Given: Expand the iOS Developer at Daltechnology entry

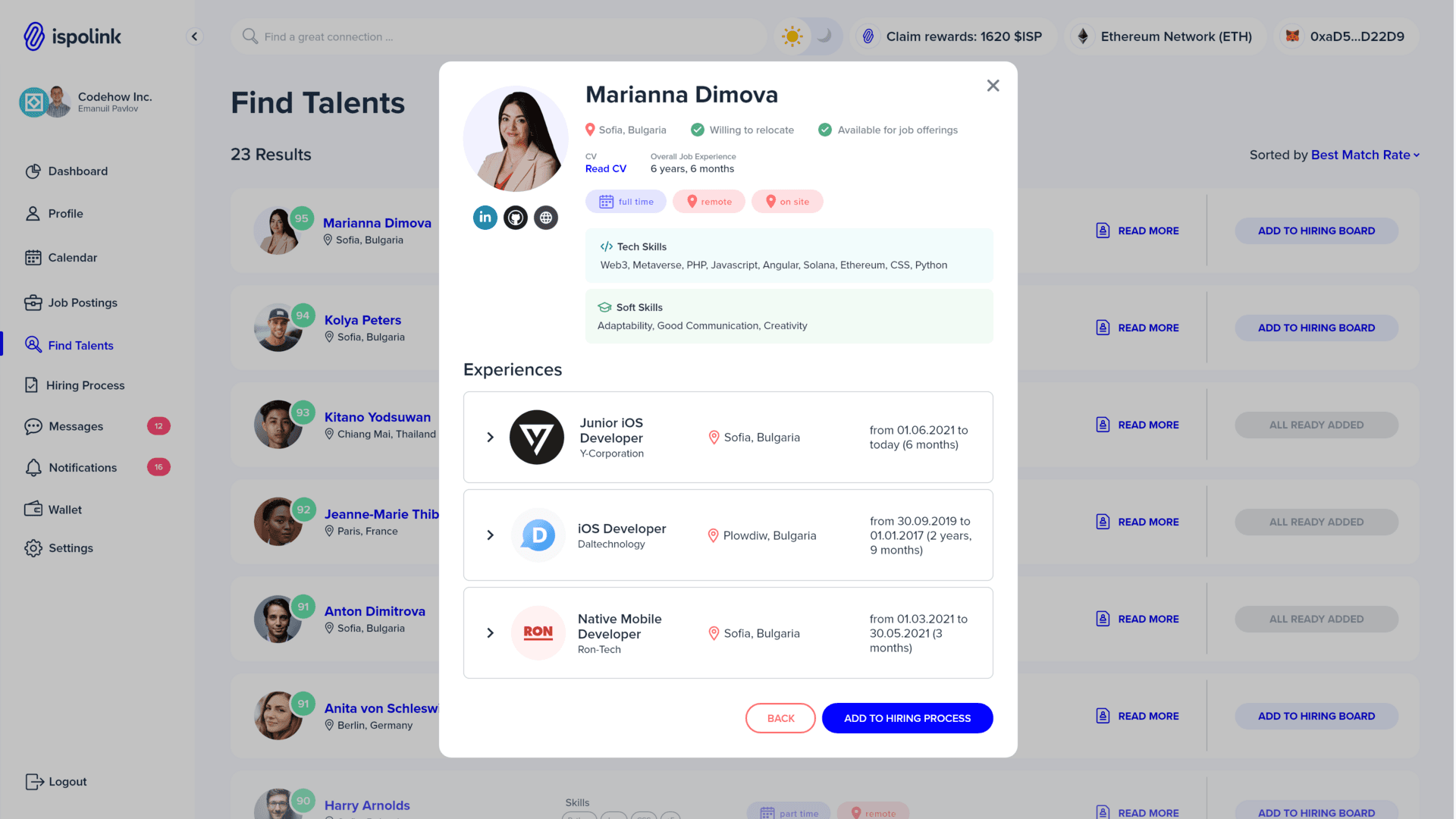Looking at the screenshot, I should pyautogui.click(x=490, y=535).
